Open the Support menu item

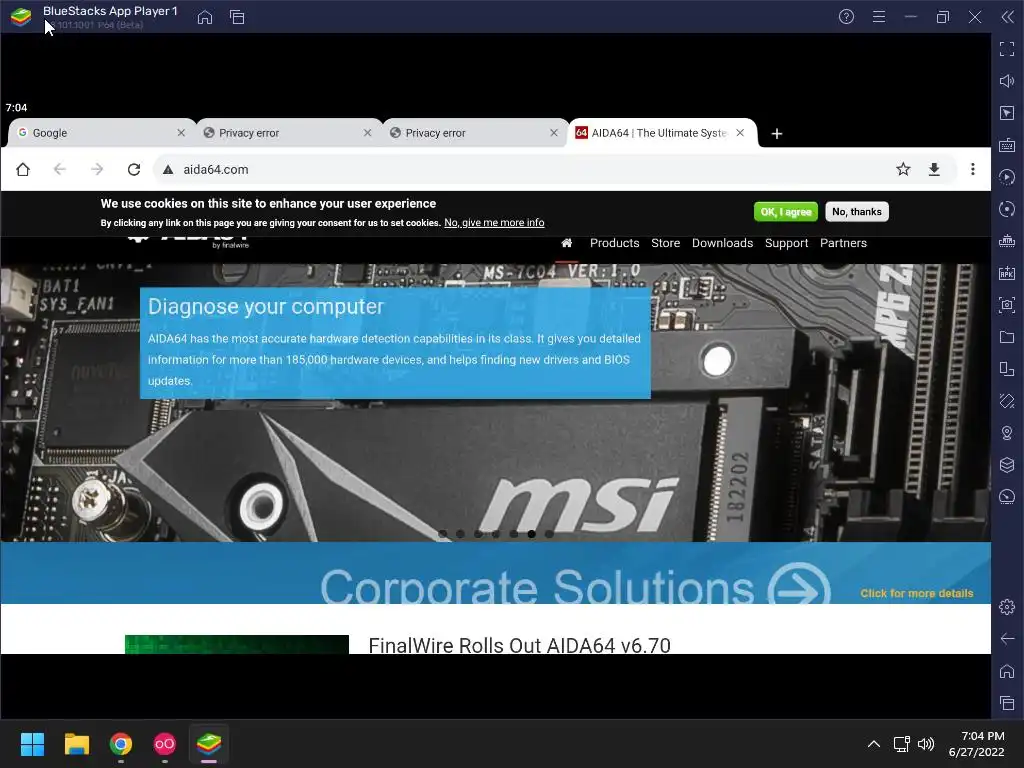coord(786,243)
